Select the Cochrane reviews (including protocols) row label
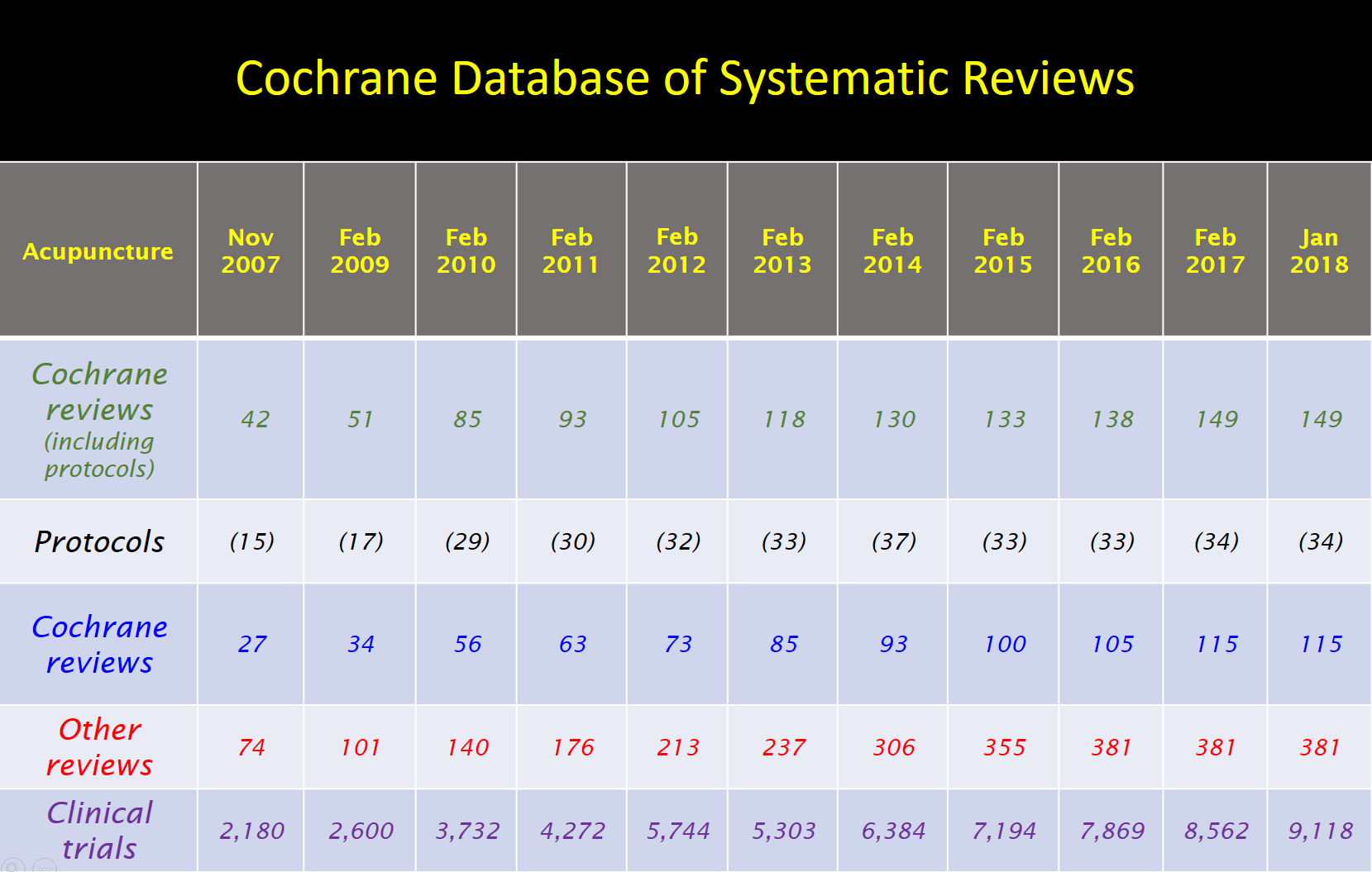This screenshot has width=1372, height=872. 98,419
